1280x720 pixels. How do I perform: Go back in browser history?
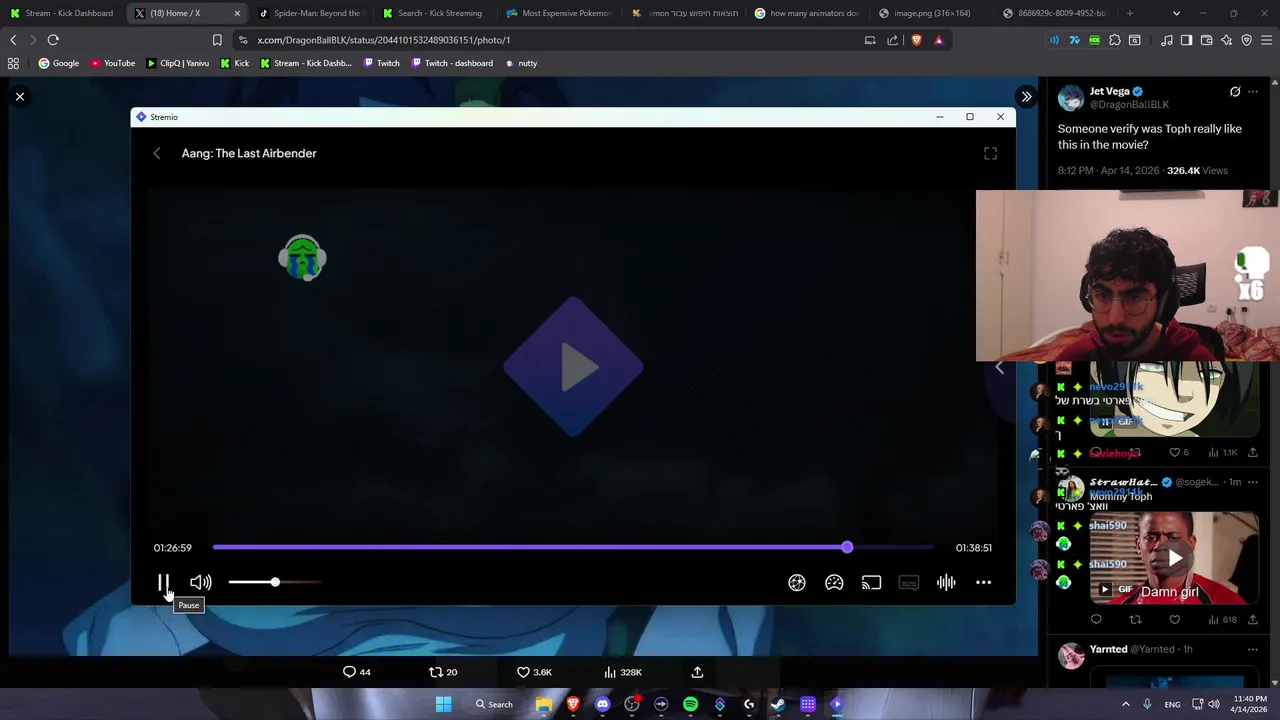point(13,40)
